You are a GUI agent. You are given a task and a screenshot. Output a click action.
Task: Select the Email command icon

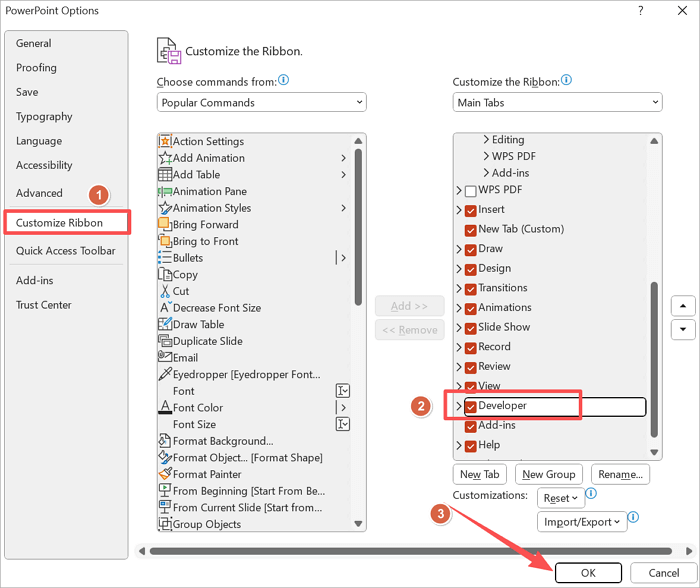[165, 357]
